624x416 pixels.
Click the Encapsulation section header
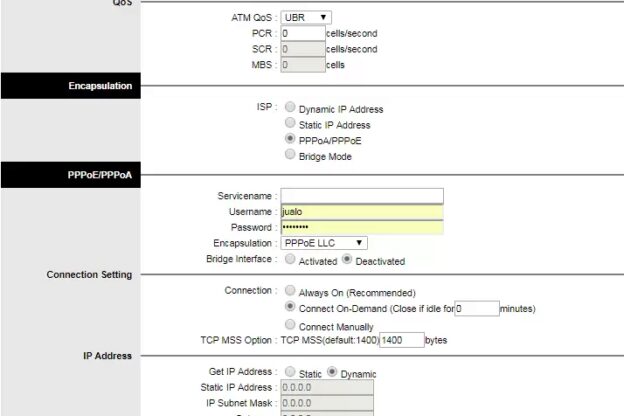click(x=71, y=86)
